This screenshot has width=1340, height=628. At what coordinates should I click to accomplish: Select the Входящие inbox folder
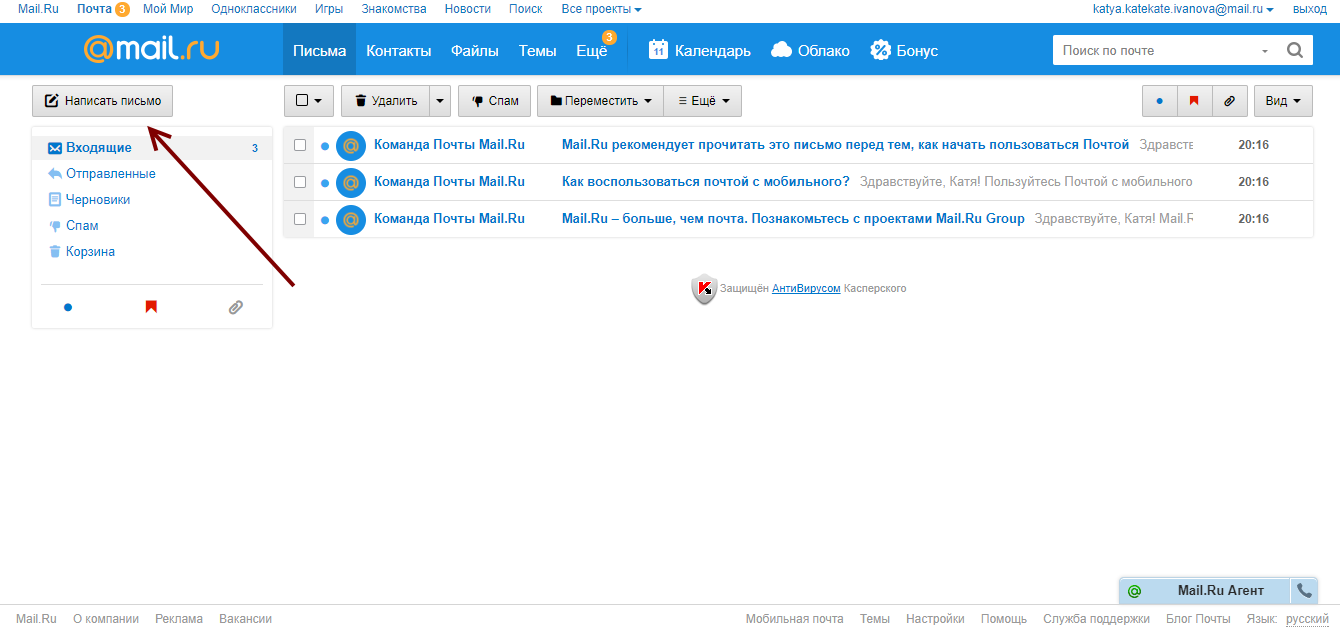click(152, 148)
